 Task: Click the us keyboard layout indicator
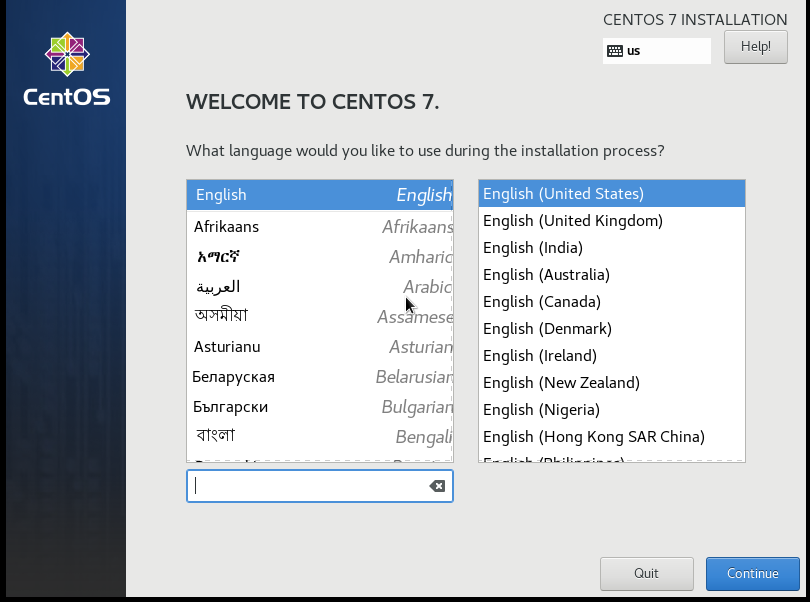[657, 51]
